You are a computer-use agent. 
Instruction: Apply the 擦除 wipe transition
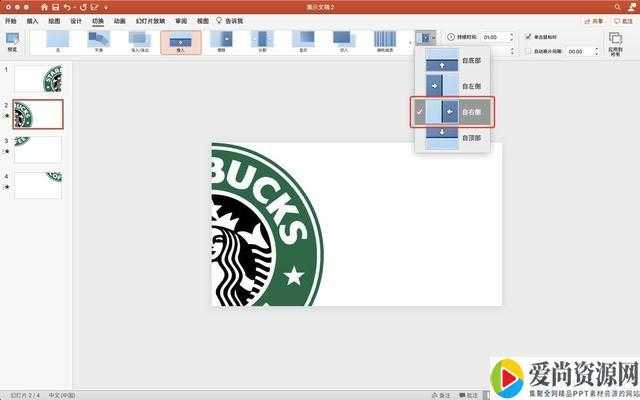222,40
